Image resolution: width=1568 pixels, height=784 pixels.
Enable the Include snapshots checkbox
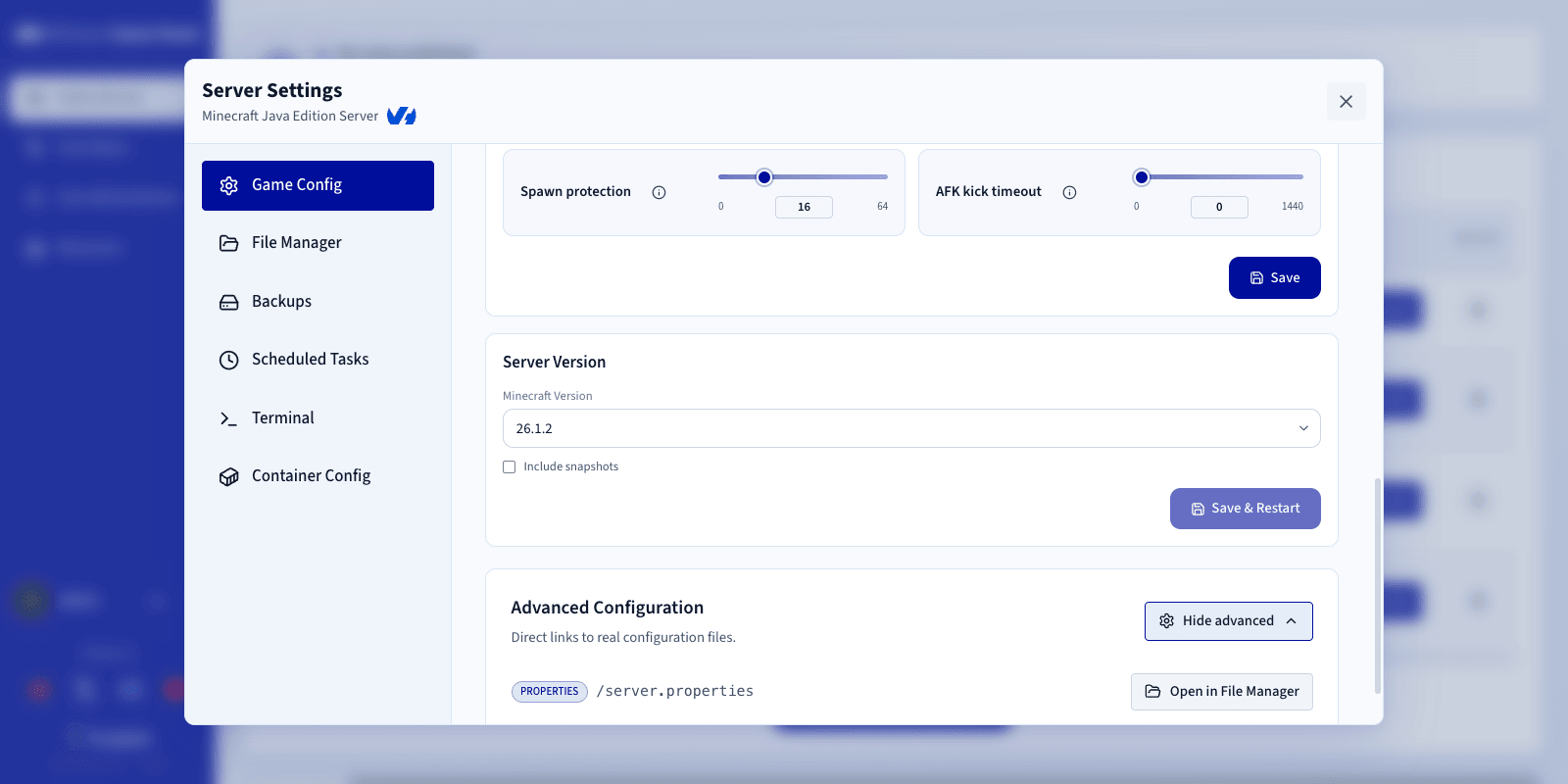point(510,467)
